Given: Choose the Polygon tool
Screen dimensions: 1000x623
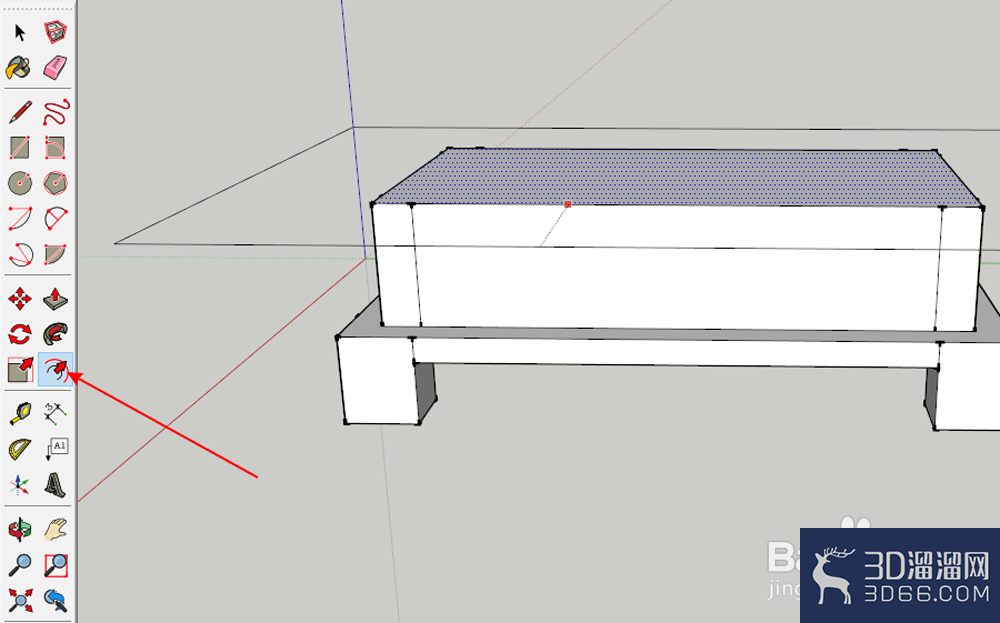Looking at the screenshot, I should click(55, 183).
